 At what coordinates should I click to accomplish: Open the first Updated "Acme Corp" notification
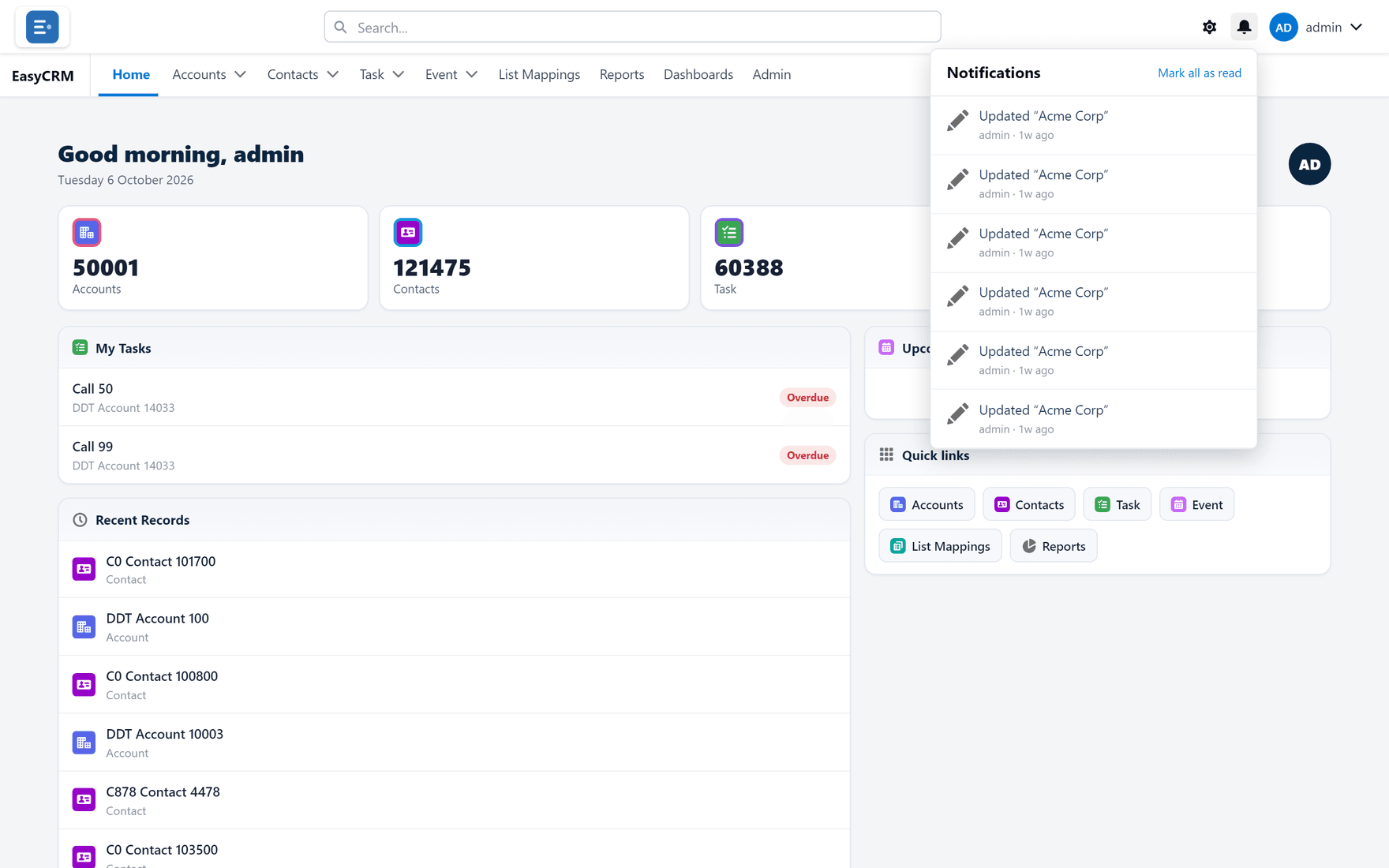[x=1094, y=125]
